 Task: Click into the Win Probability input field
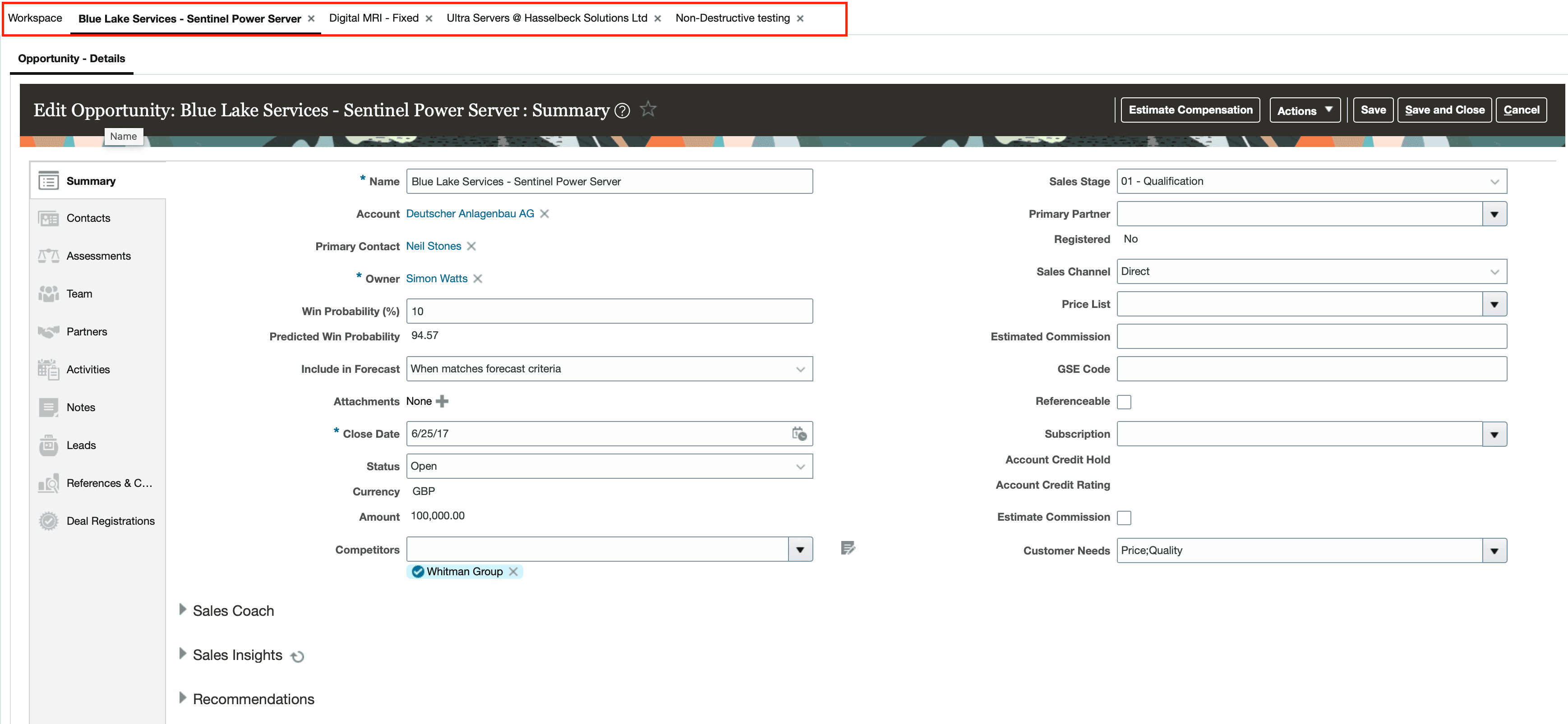coord(609,312)
